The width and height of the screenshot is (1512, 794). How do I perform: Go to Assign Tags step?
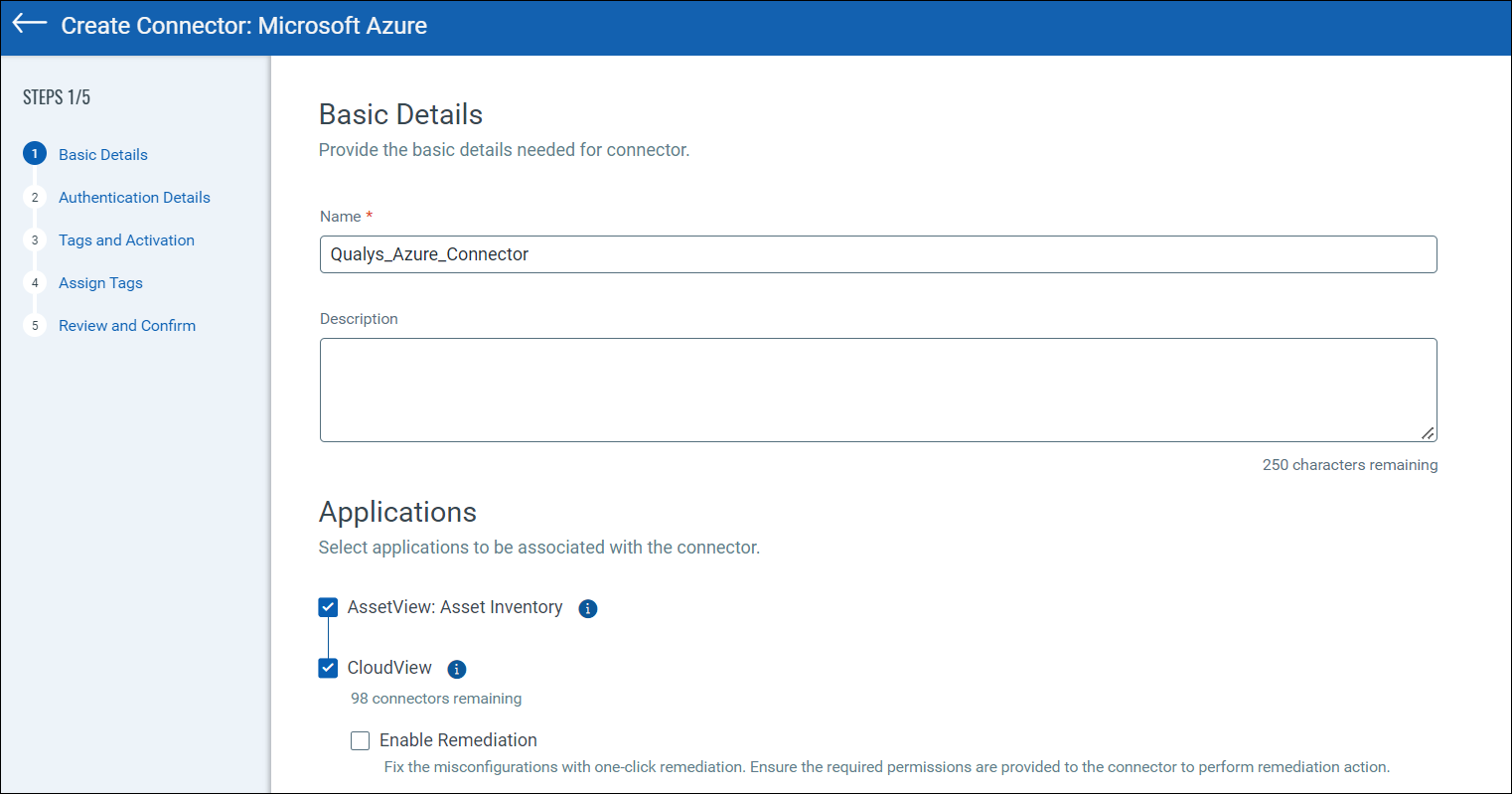pyautogui.click(x=100, y=282)
